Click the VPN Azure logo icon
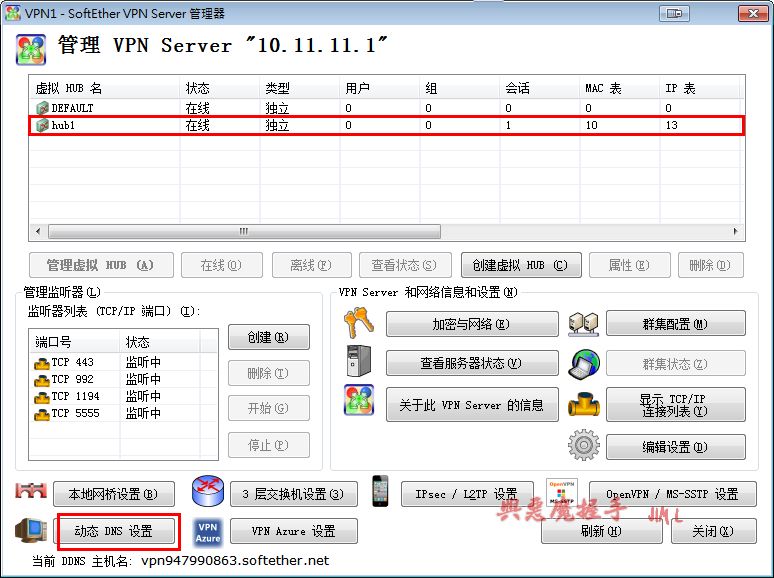 208,533
